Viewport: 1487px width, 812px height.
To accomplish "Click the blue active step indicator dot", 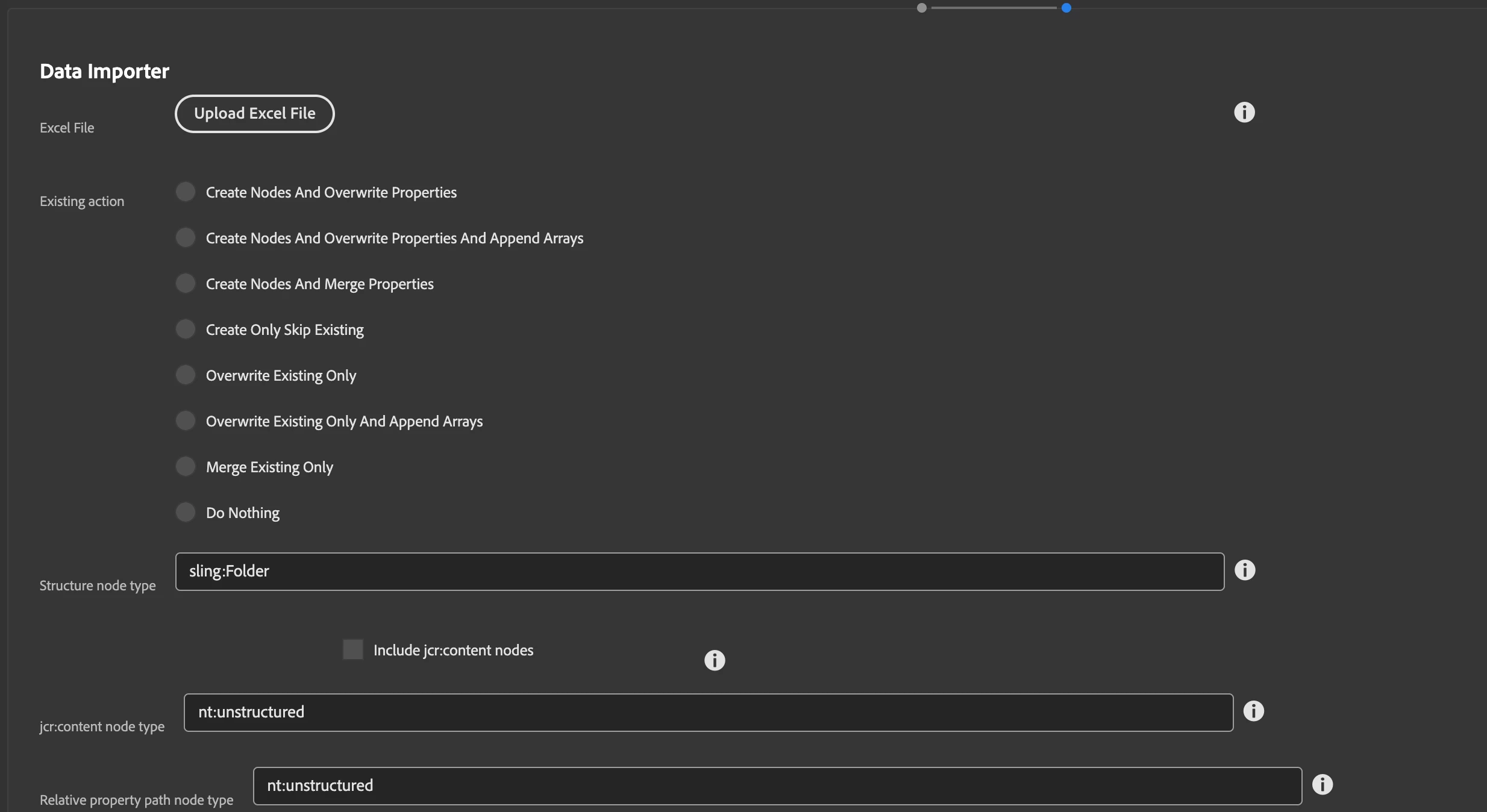I will 1066,8.
